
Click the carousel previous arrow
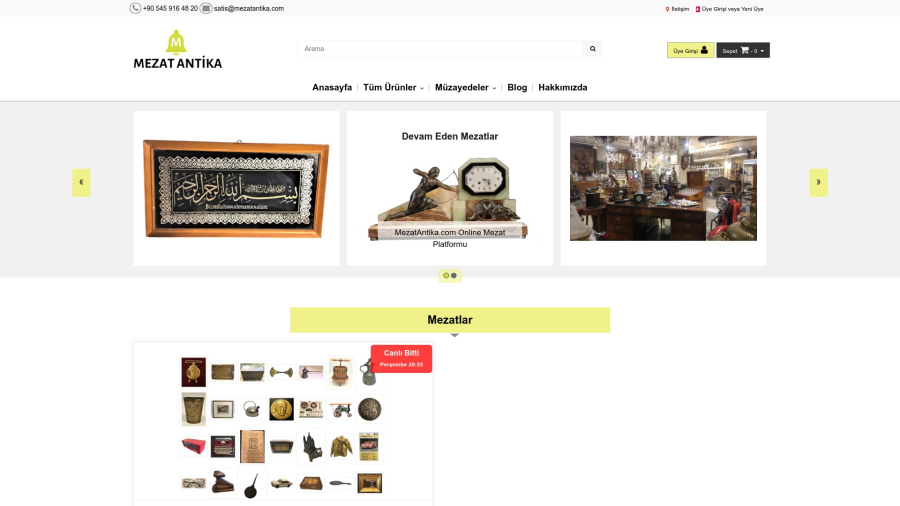[x=81, y=182]
